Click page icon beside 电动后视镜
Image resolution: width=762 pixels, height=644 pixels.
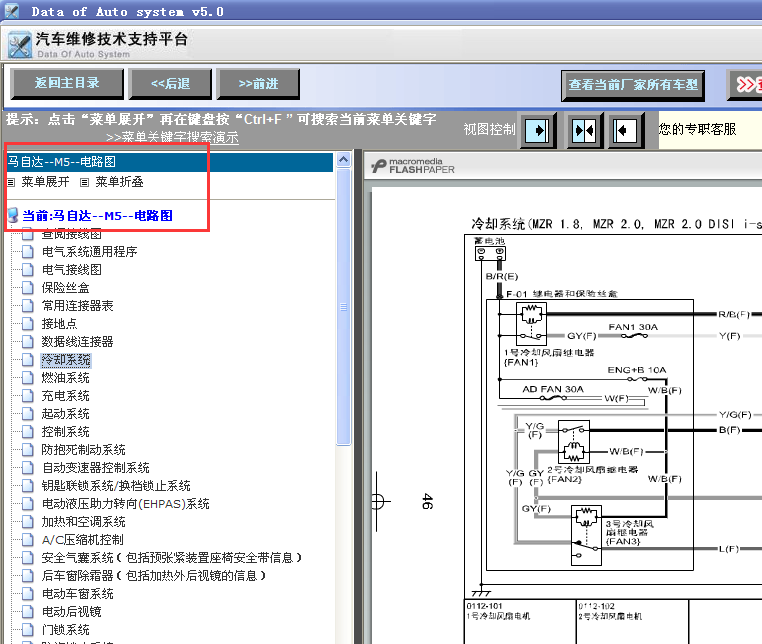coord(28,611)
